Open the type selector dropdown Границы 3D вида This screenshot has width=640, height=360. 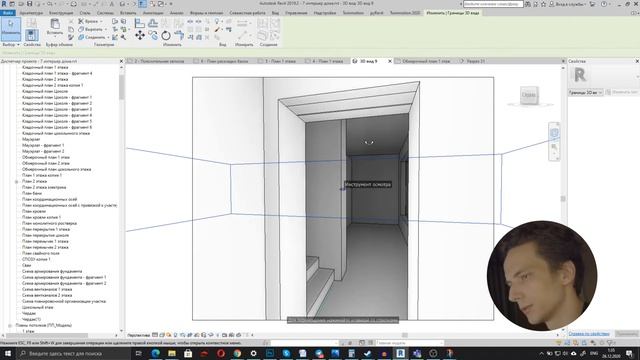[x=586, y=93]
